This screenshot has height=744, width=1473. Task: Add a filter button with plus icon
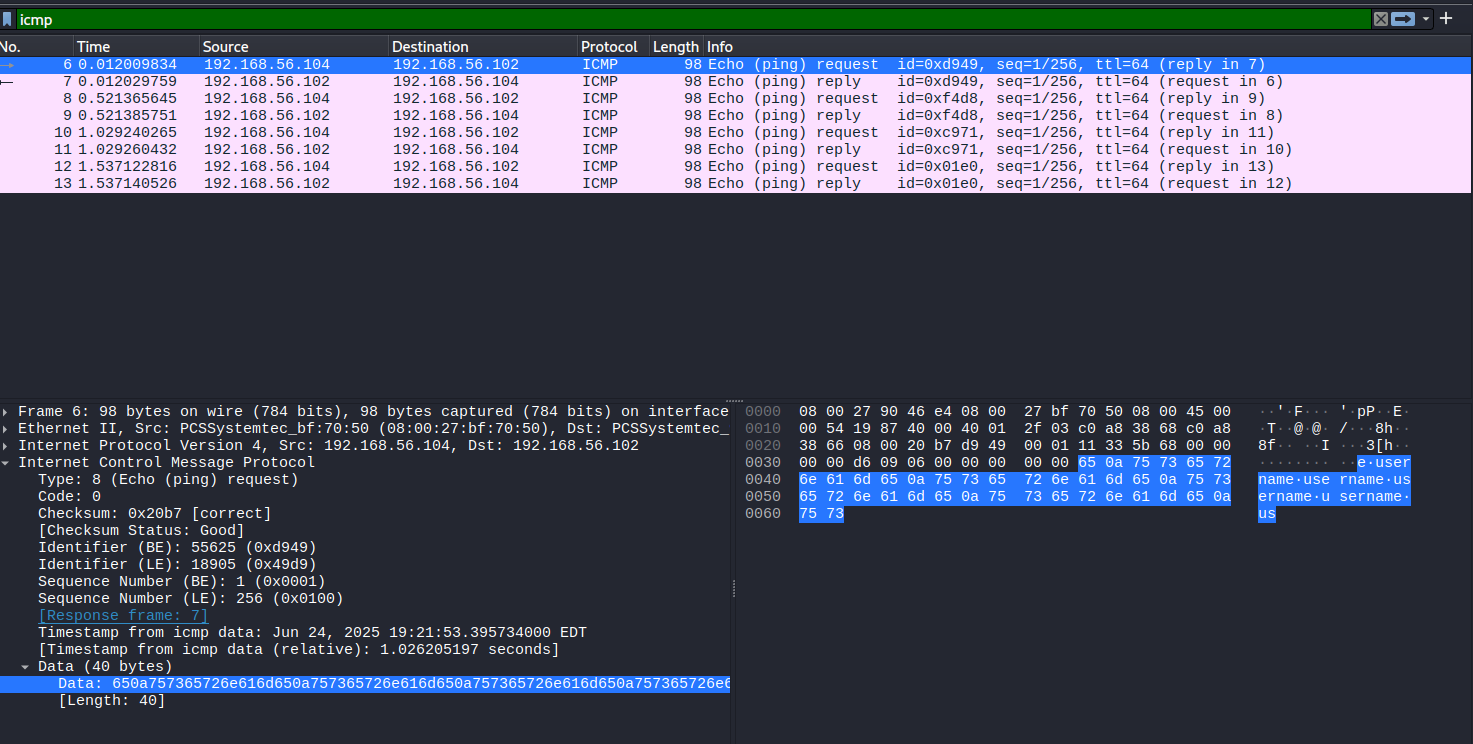[x=1445, y=19]
